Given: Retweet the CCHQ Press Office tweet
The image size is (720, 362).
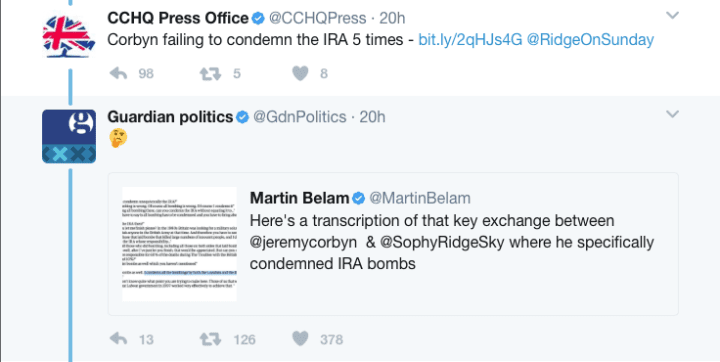Looking at the screenshot, I should tap(210, 74).
